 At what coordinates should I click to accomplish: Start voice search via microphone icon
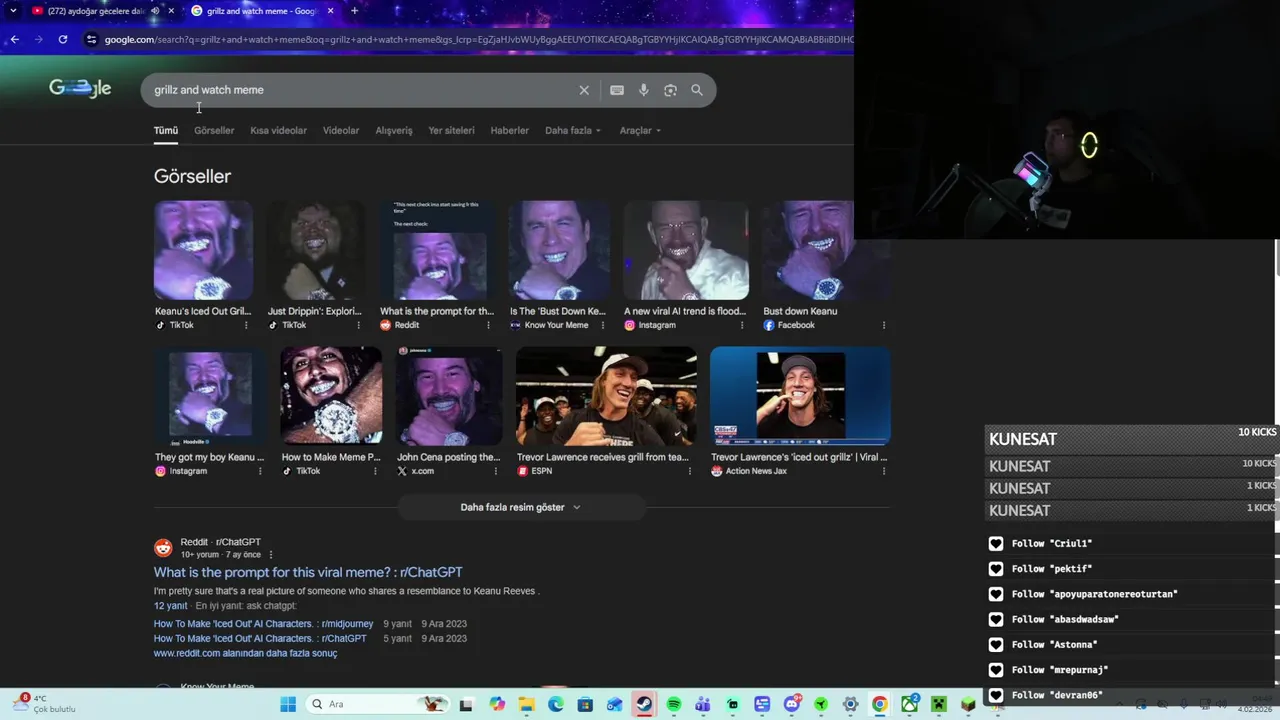[x=643, y=90]
